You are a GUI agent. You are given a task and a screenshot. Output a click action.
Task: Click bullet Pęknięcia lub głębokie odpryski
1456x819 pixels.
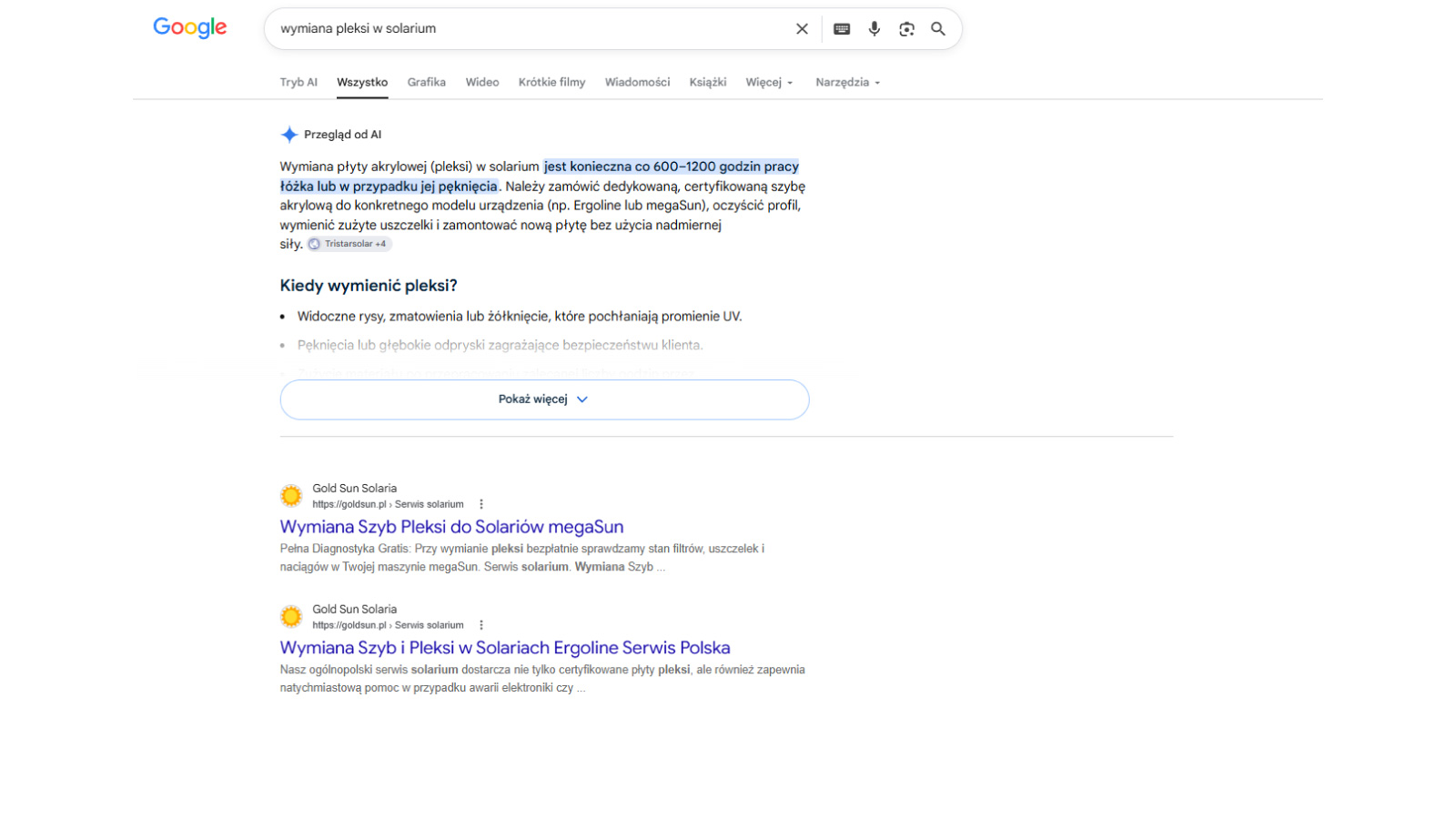(x=500, y=345)
